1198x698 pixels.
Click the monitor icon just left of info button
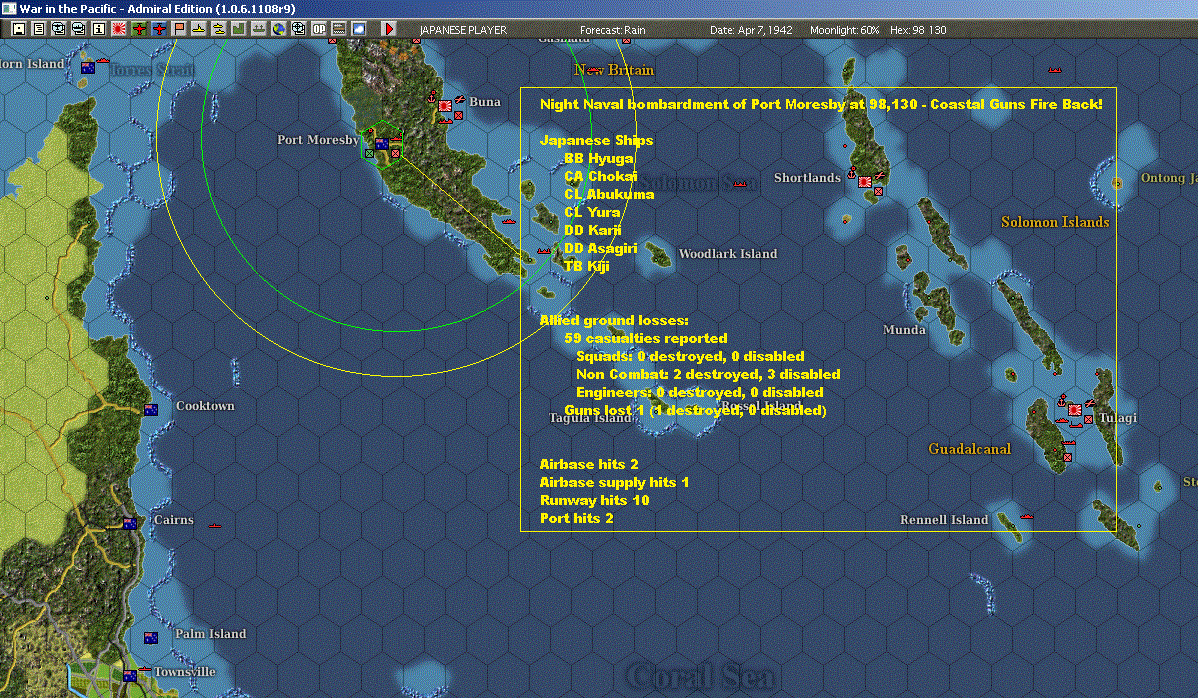coord(58,29)
